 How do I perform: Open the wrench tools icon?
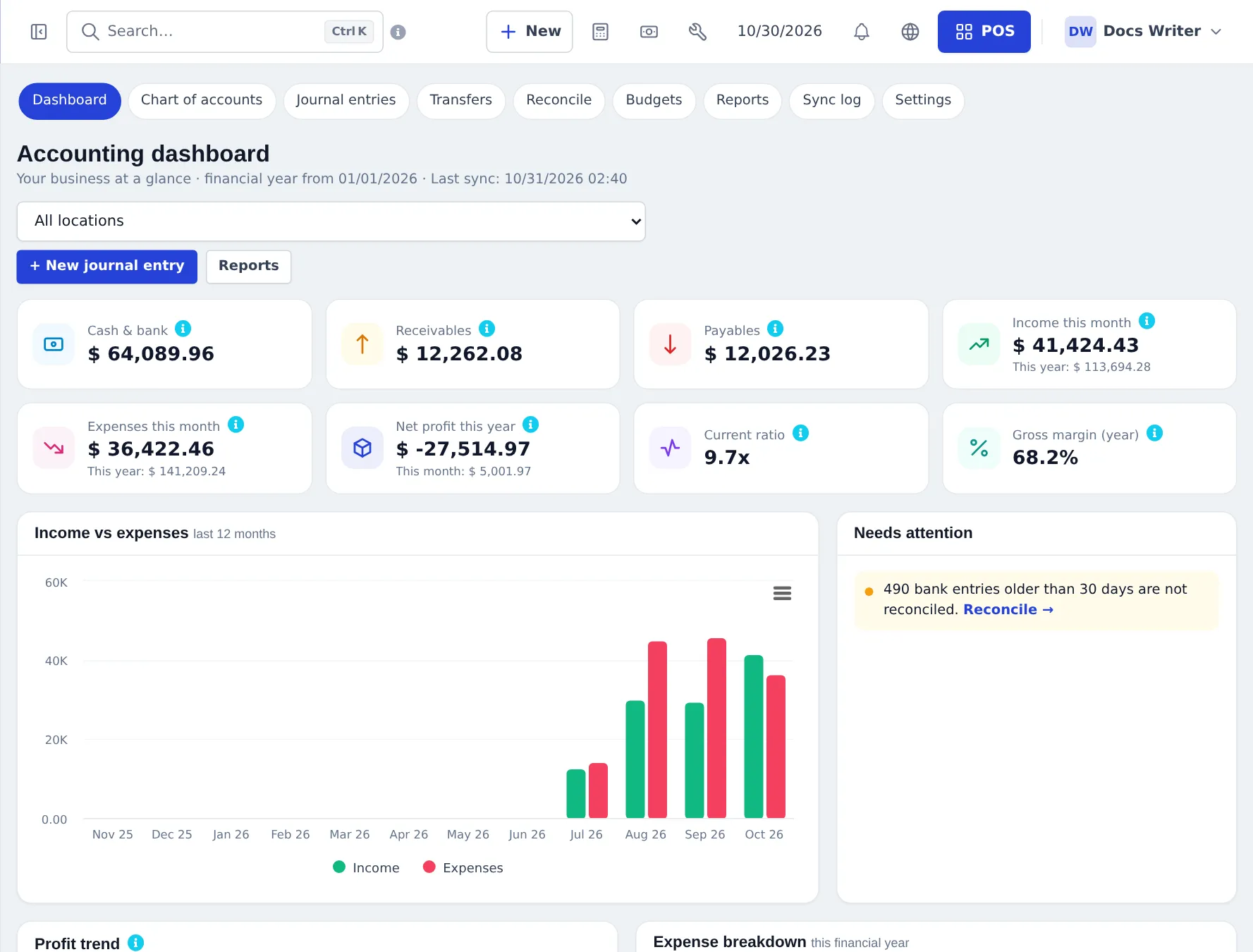tap(697, 32)
